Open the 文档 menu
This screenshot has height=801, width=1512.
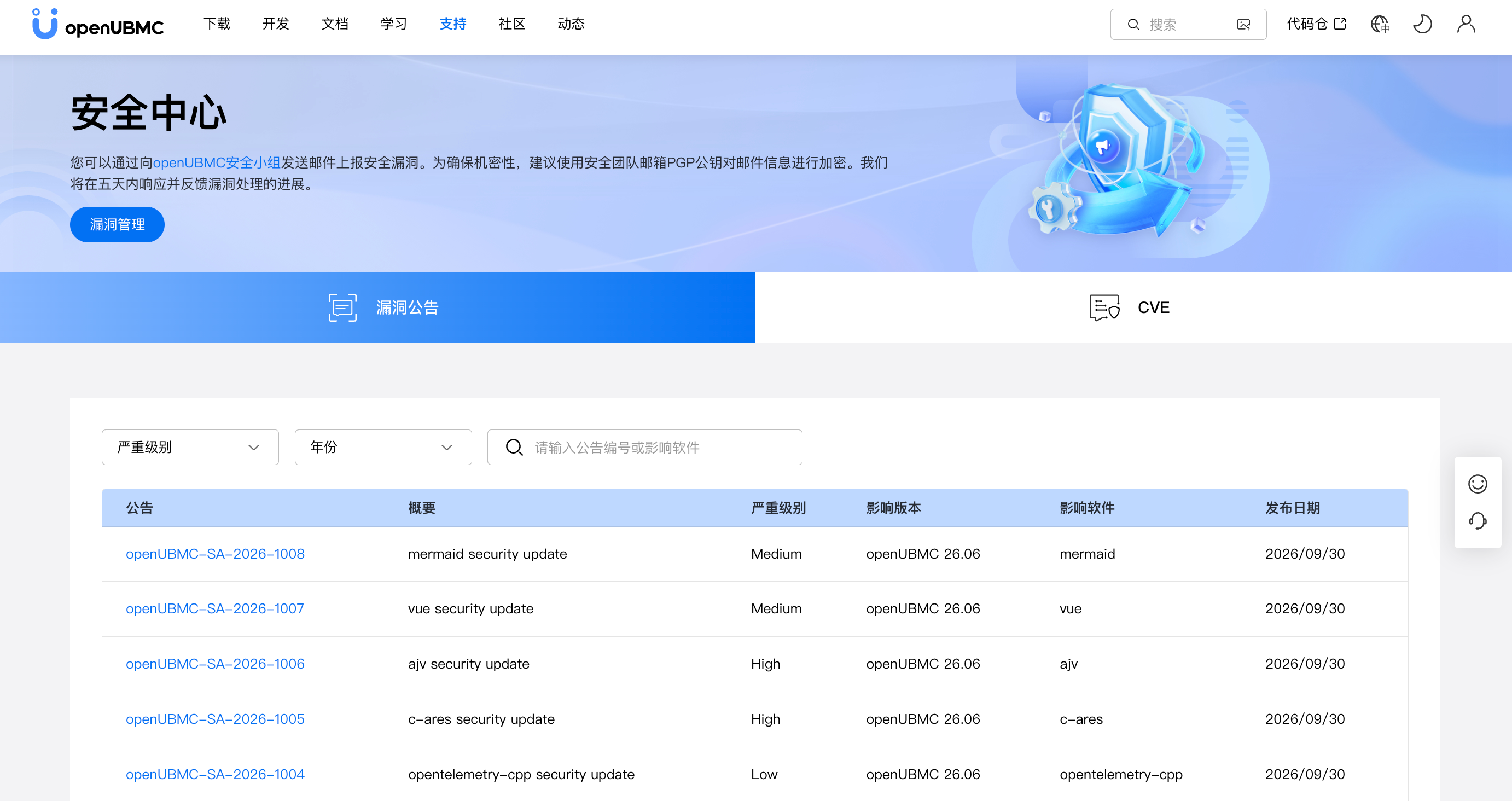tap(335, 24)
